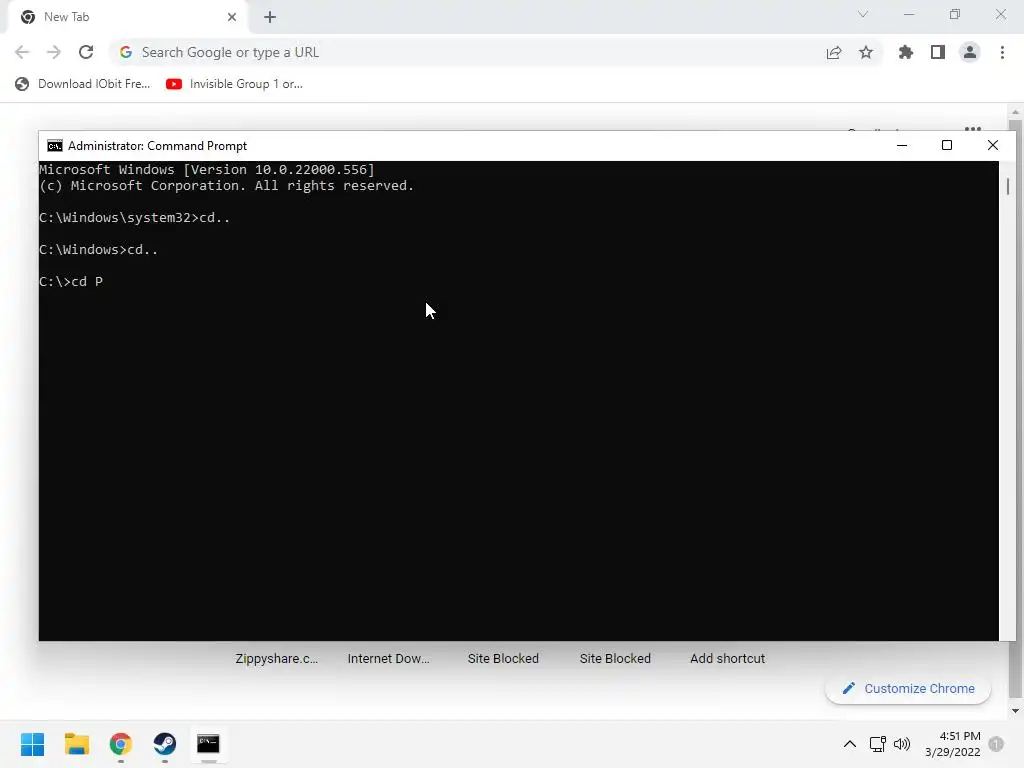Minimize the Command Prompt window
Viewport: 1024px width, 768px height.
tap(902, 145)
